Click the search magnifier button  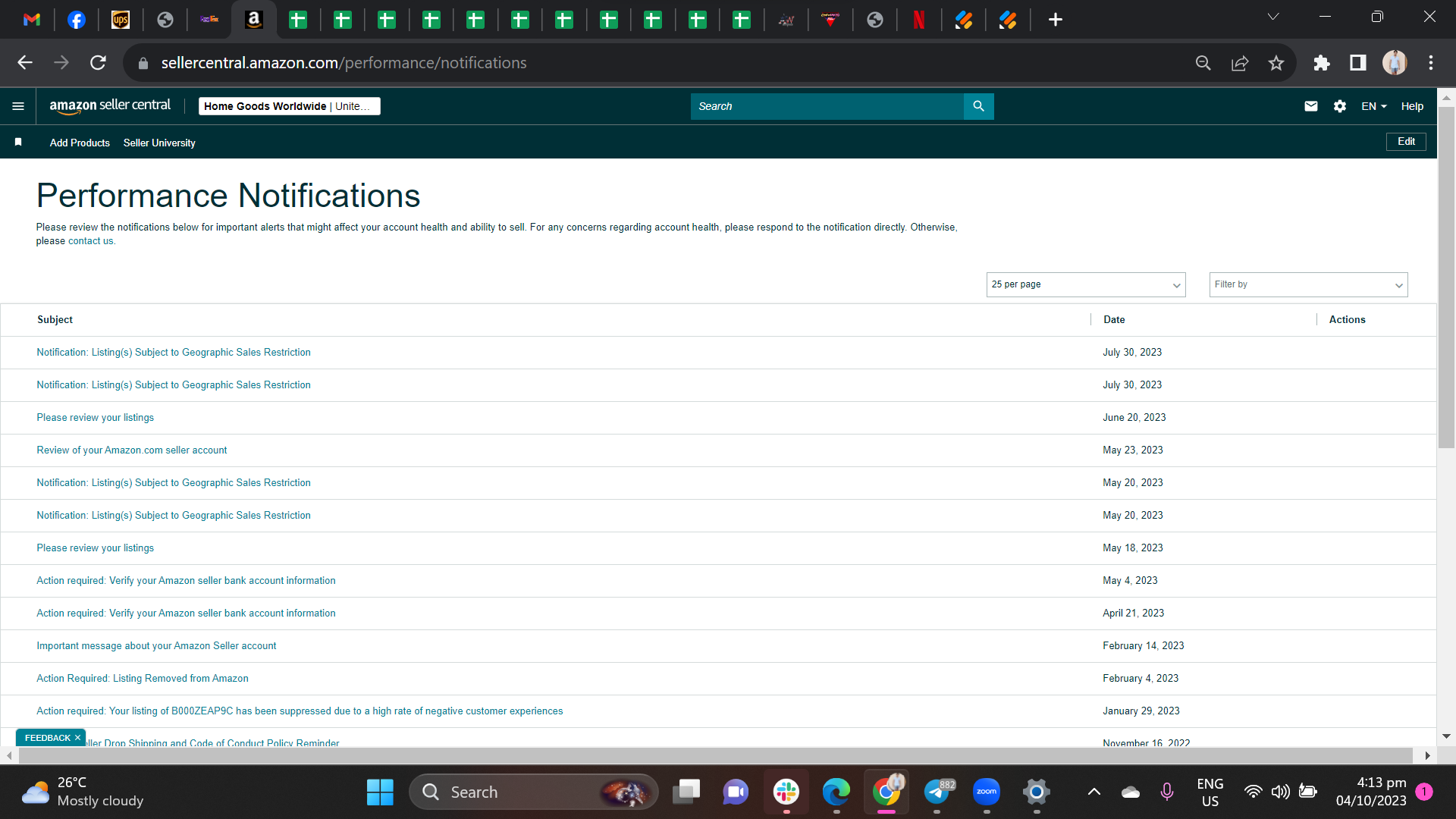tap(978, 106)
